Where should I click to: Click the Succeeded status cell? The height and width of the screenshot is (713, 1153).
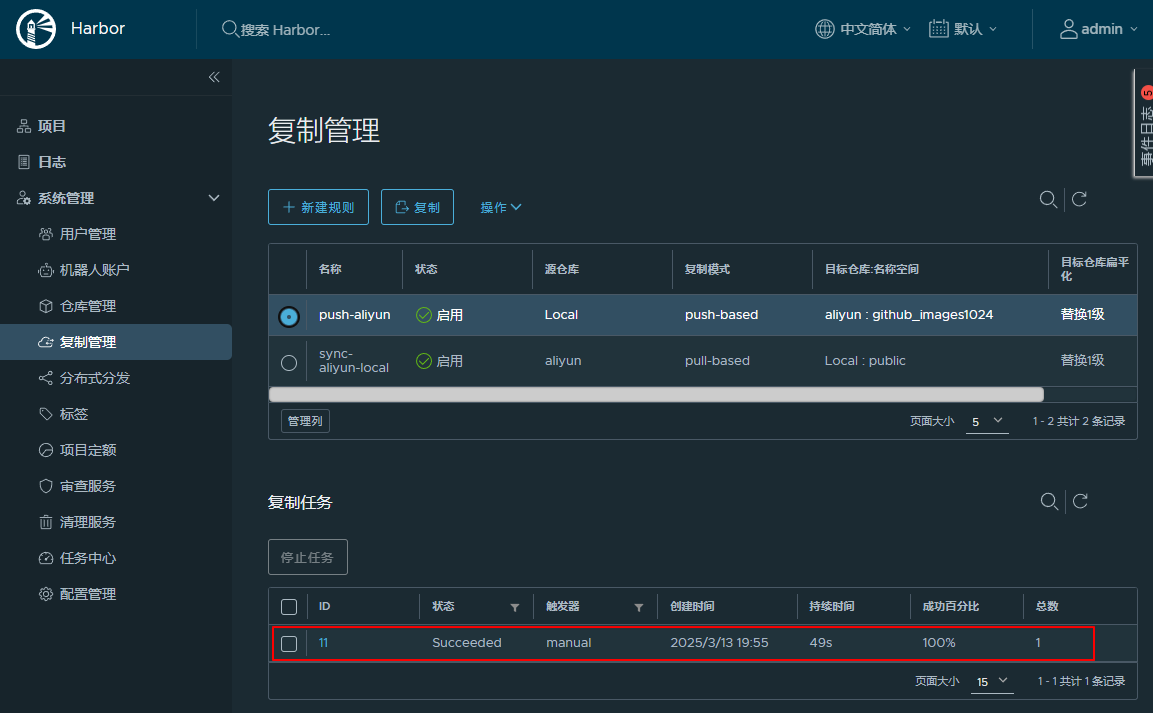[467, 643]
